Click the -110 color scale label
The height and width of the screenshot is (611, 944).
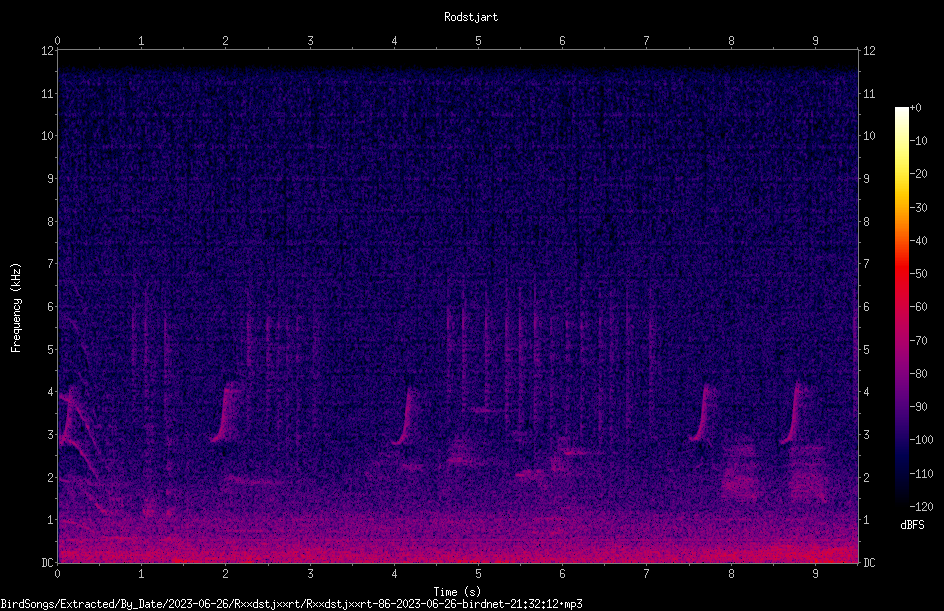tap(922, 474)
